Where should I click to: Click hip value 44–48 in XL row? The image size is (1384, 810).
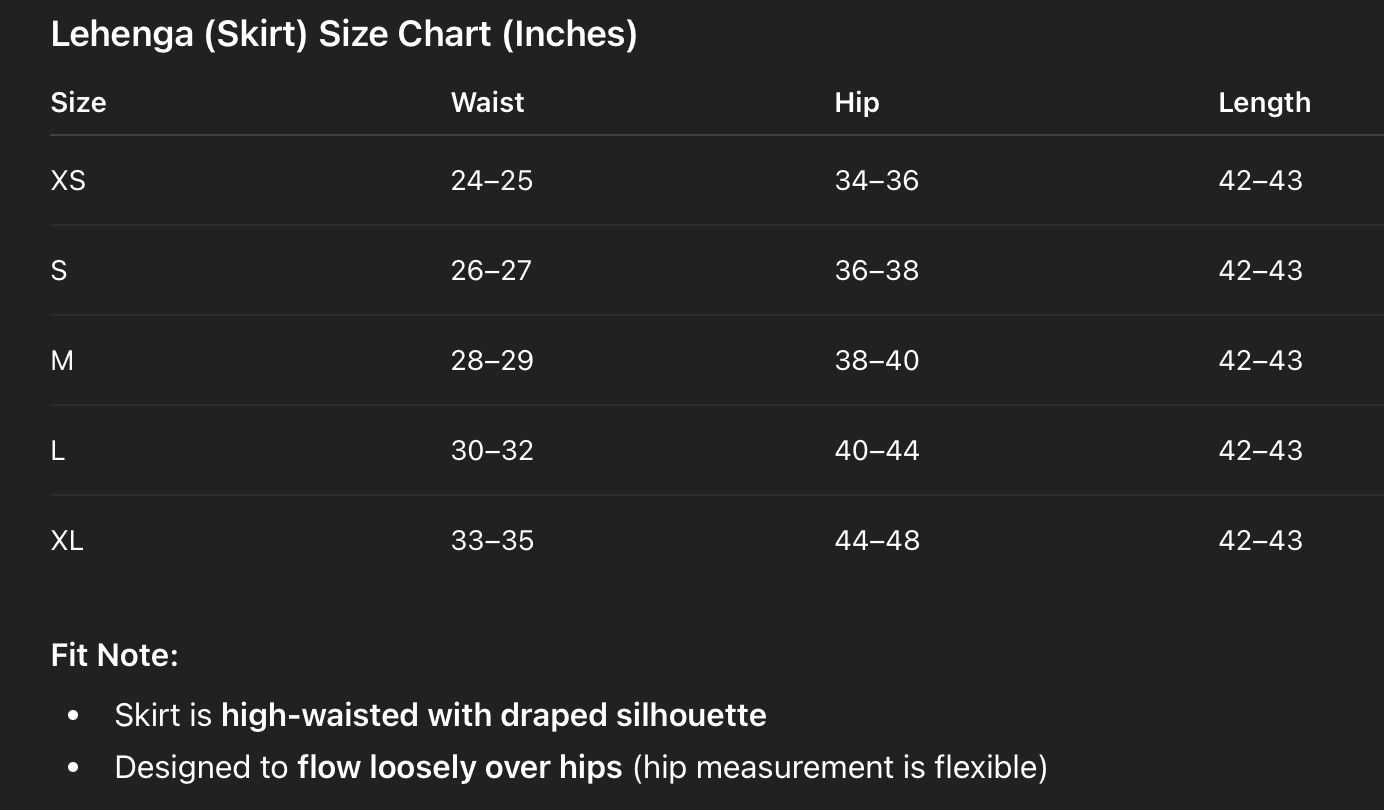coord(876,541)
